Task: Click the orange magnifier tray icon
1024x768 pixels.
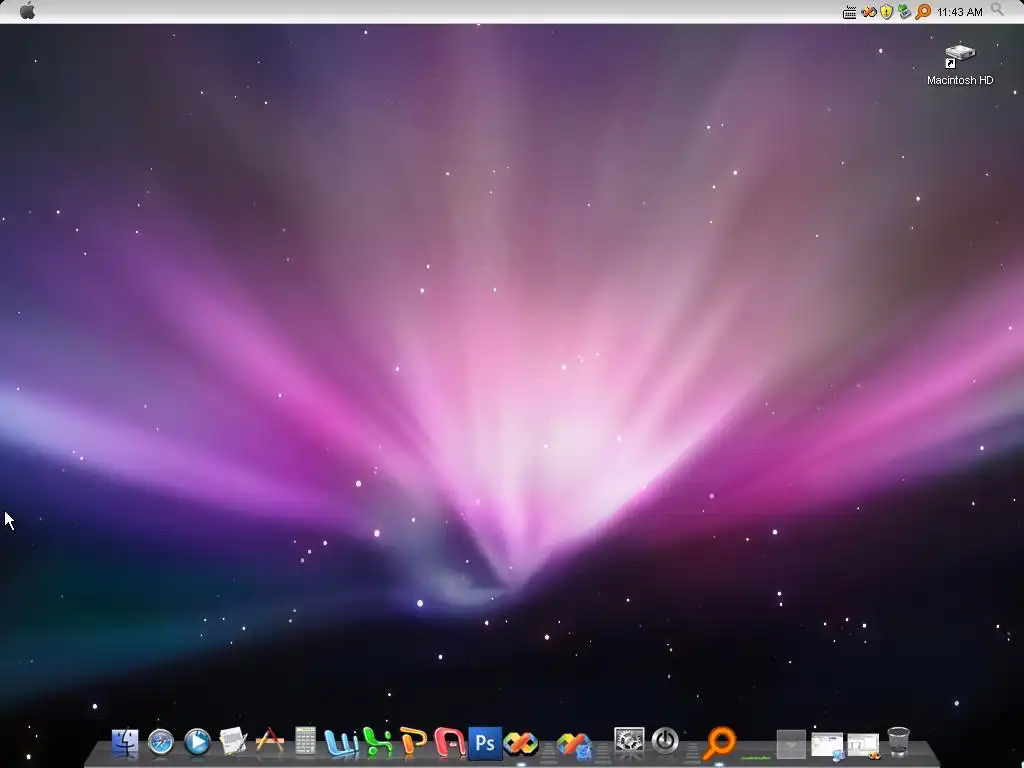Action: pos(923,12)
